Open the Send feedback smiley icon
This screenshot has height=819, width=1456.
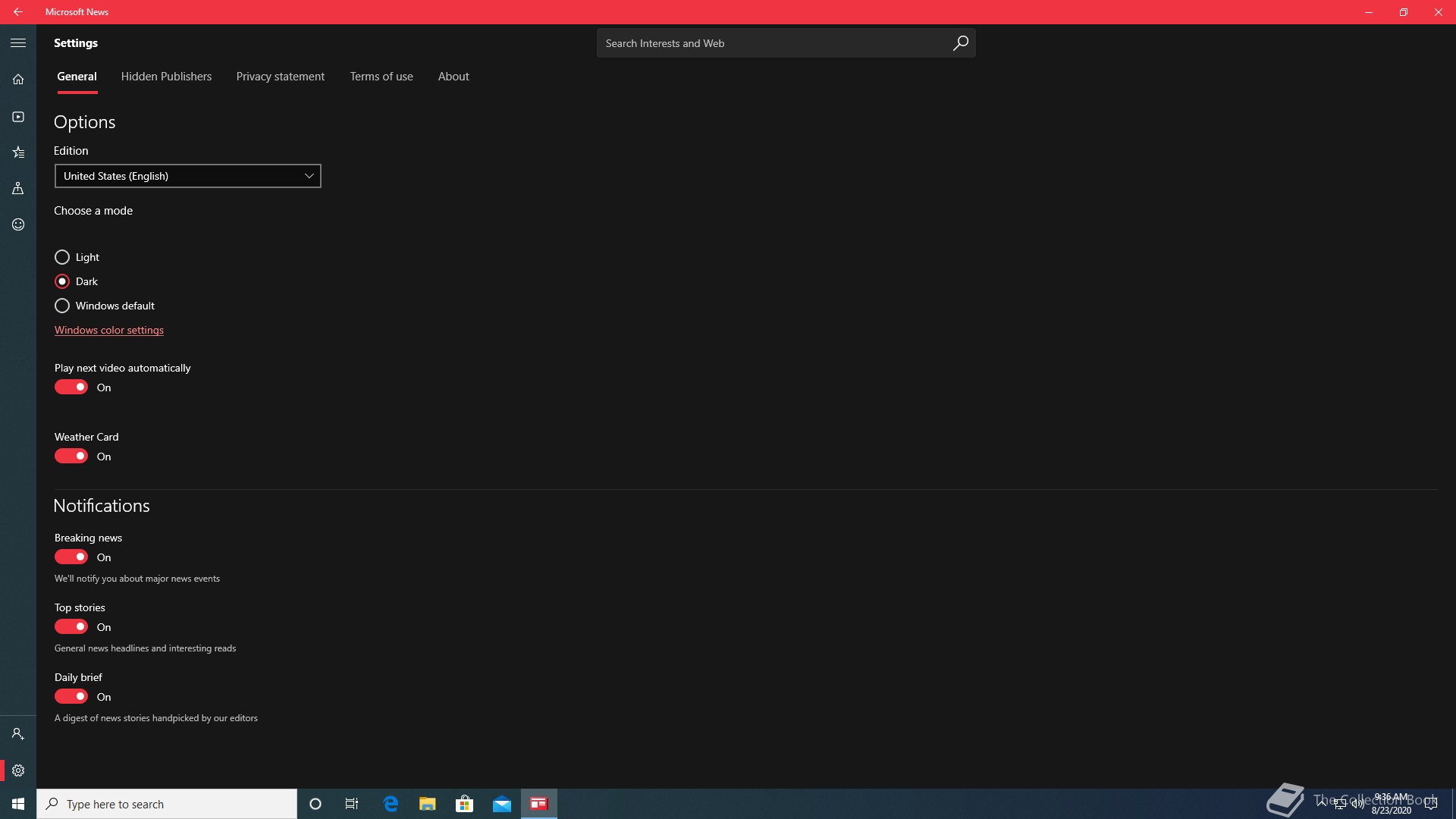coord(18,224)
